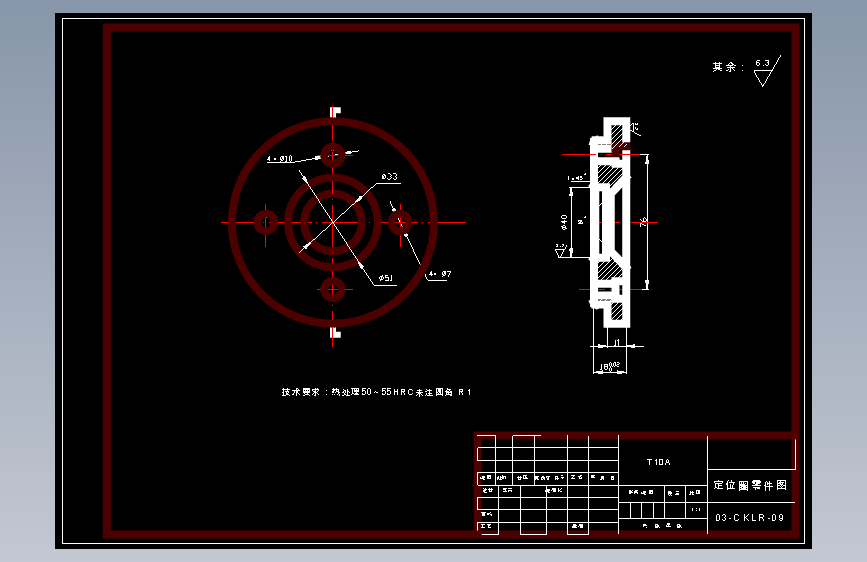The height and width of the screenshot is (562, 867).
Task: Select the '1:1' scale cell
Action: (x=696, y=509)
